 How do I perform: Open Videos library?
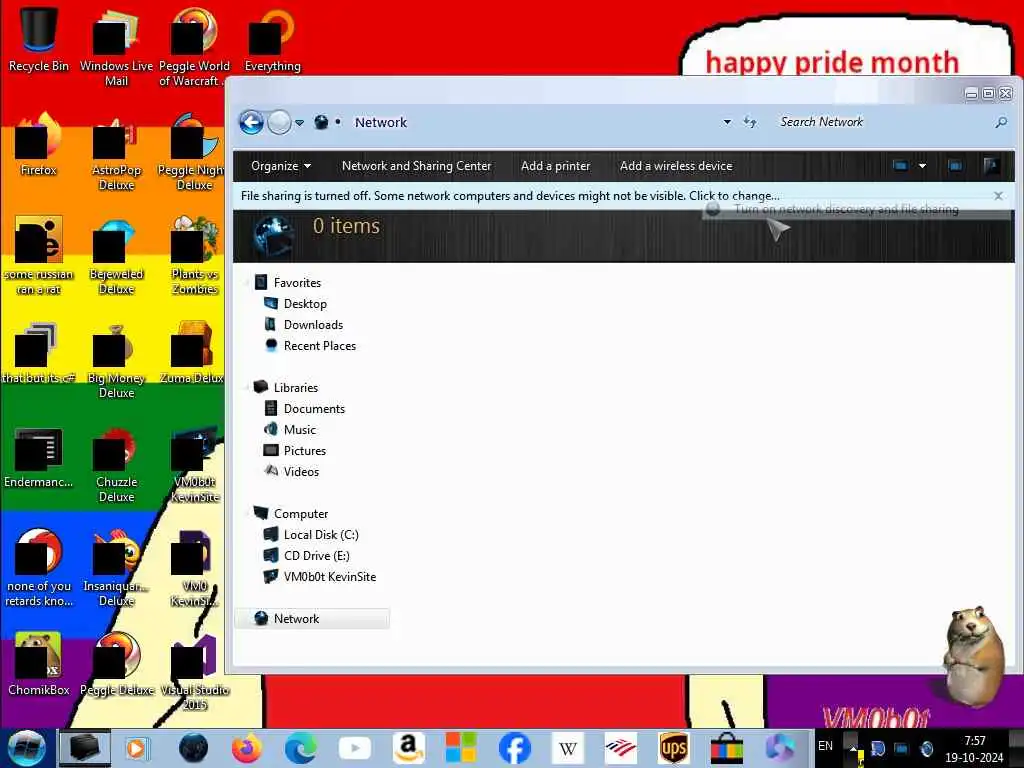click(x=301, y=472)
